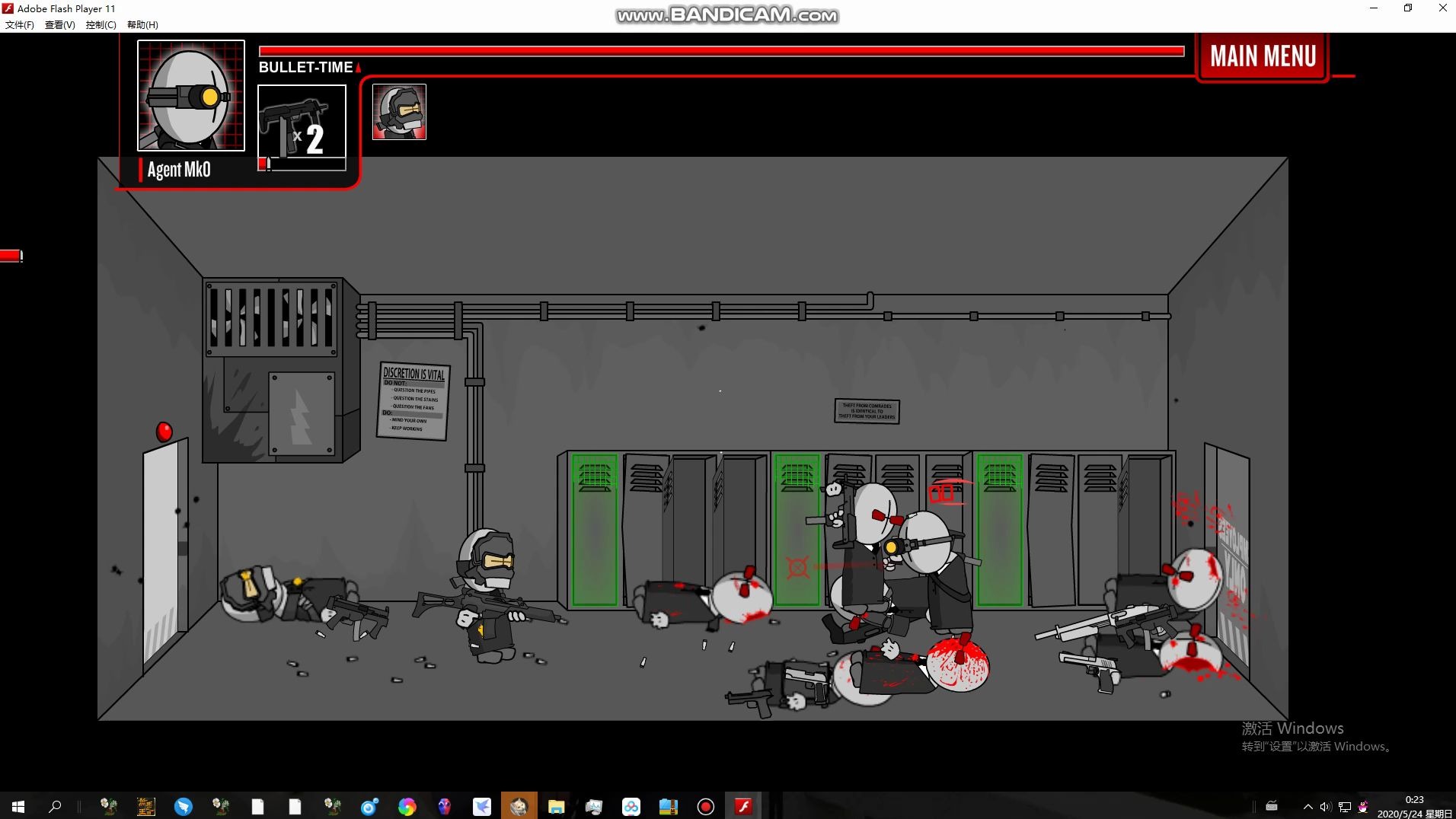This screenshot has width=1456, height=819.
Task: Open the blue circle browser taskbar icon
Action: click(x=369, y=806)
